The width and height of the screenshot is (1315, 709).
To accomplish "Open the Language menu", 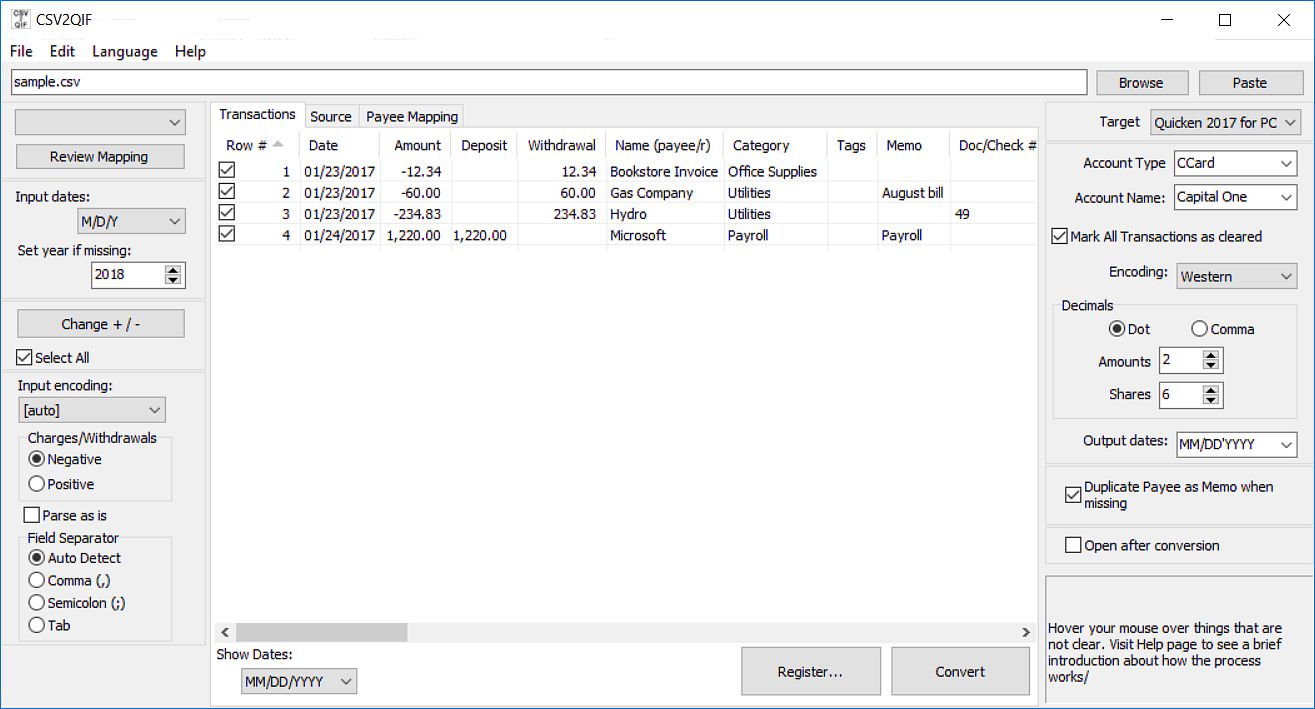I will (125, 51).
